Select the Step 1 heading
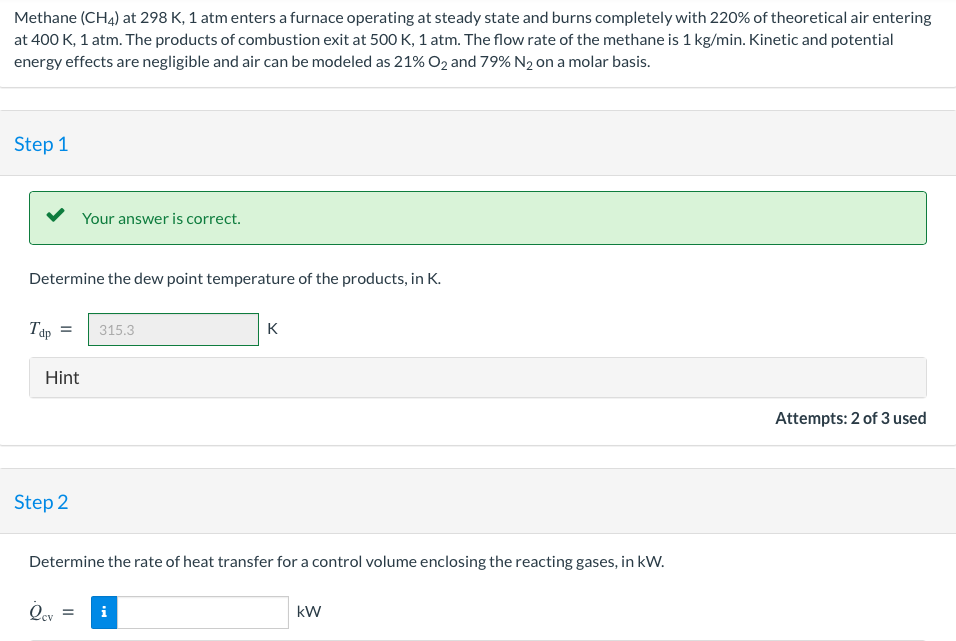 (41, 144)
